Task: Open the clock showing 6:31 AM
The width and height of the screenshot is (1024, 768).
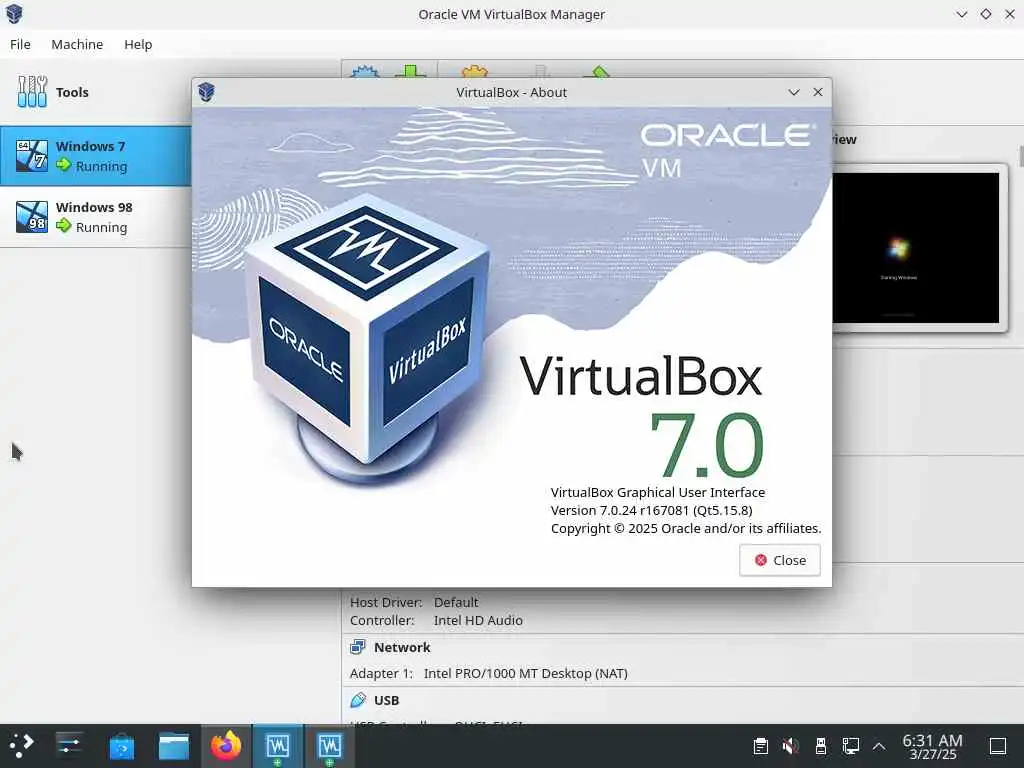Action: (x=933, y=746)
